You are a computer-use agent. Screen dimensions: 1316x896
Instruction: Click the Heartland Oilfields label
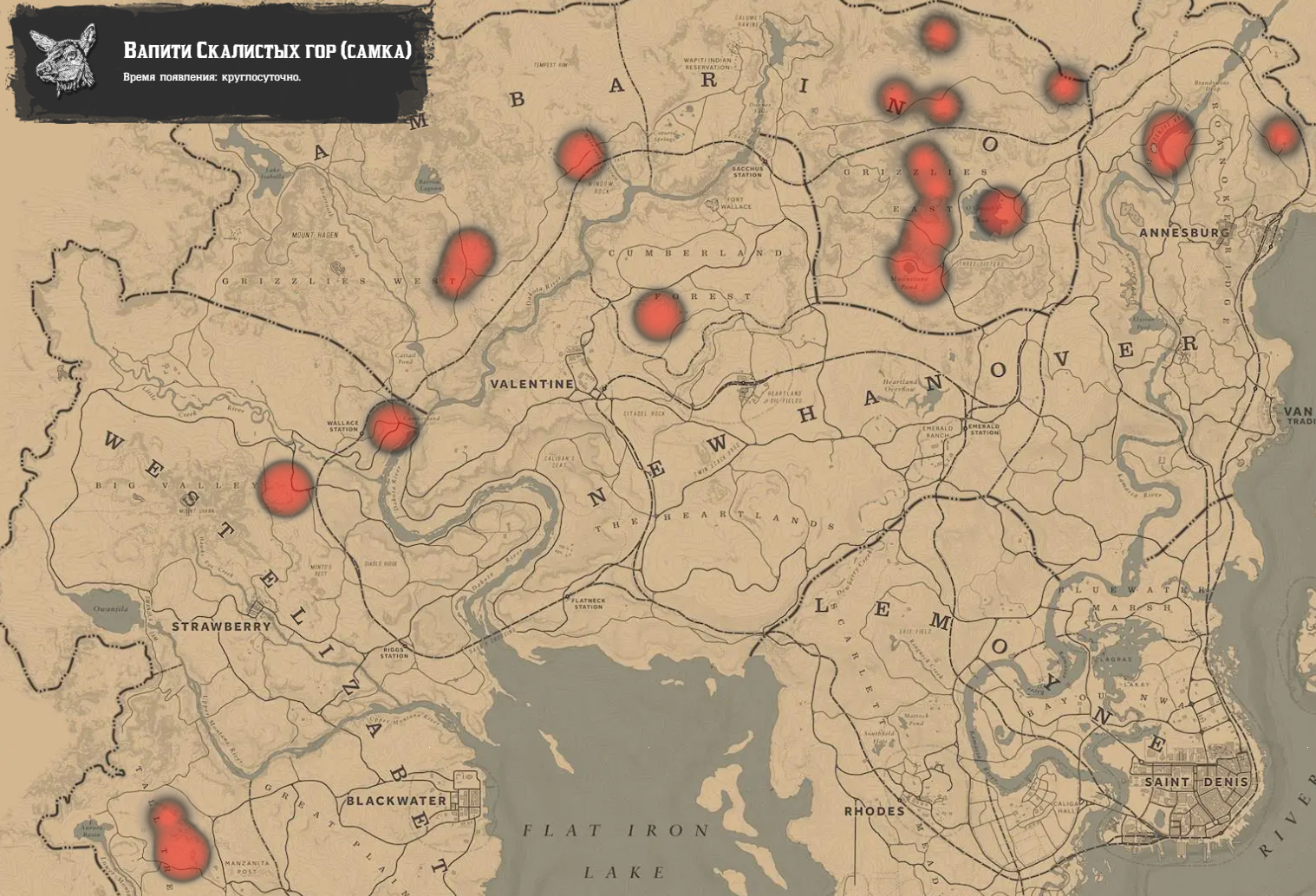click(785, 397)
